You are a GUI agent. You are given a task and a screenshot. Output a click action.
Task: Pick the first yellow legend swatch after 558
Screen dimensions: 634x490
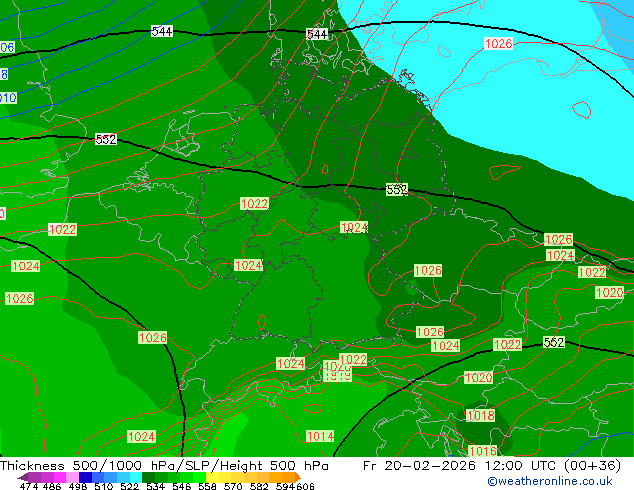coord(212,477)
